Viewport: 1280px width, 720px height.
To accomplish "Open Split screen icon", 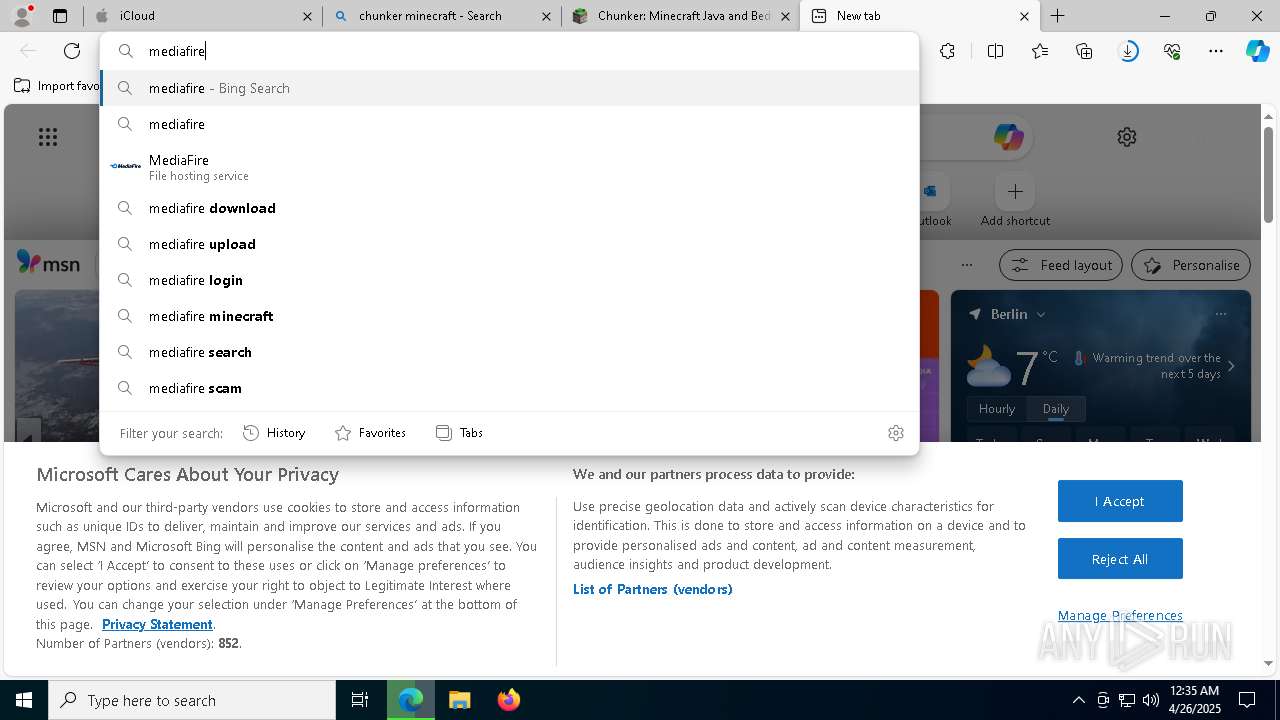I will pos(995,51).
